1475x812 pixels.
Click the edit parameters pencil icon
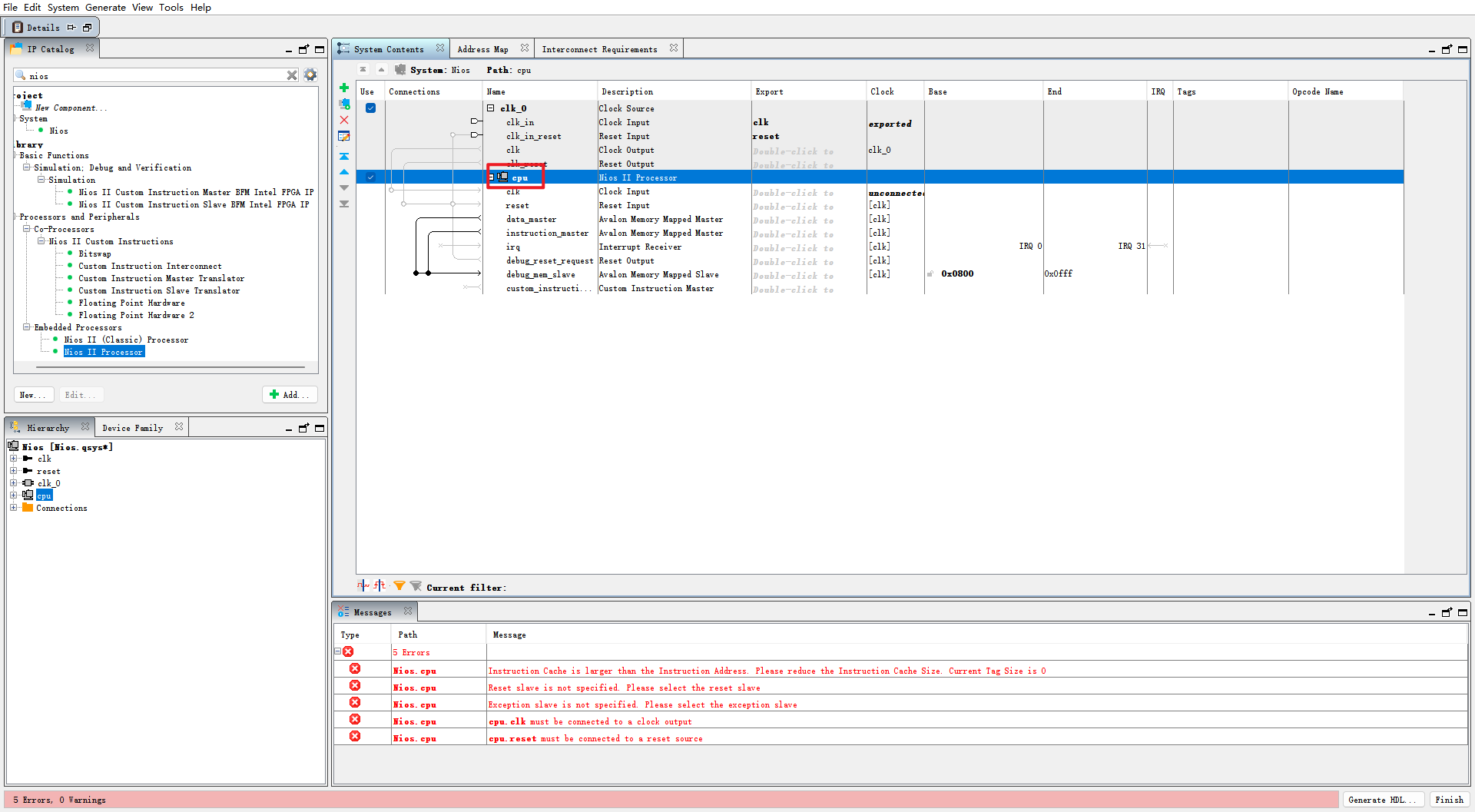[344, 136]
